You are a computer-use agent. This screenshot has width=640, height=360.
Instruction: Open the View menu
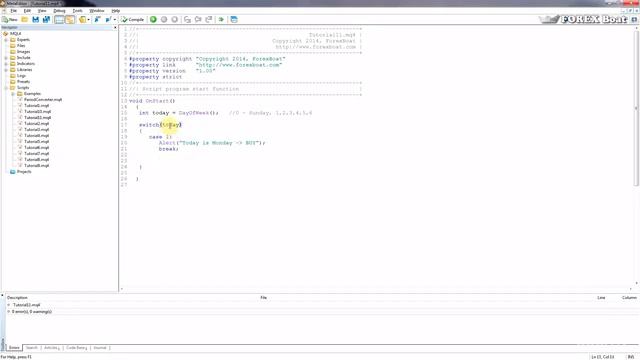[42, 11]
